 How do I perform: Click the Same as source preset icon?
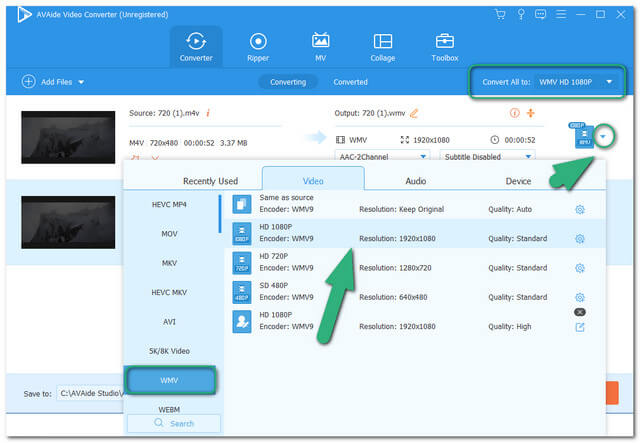click(x=242, y=204)
